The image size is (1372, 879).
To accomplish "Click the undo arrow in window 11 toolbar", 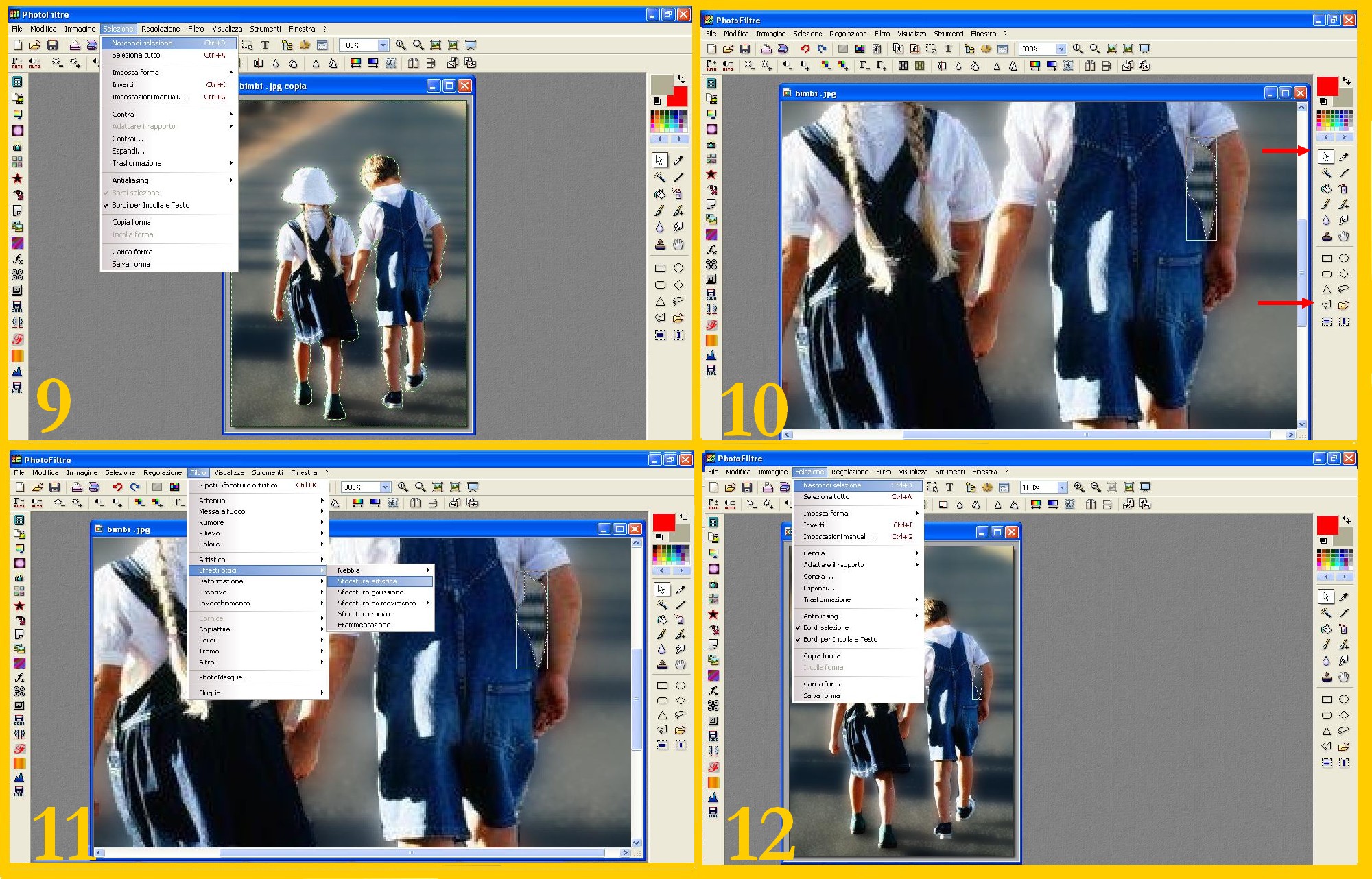I will point(117,487).
